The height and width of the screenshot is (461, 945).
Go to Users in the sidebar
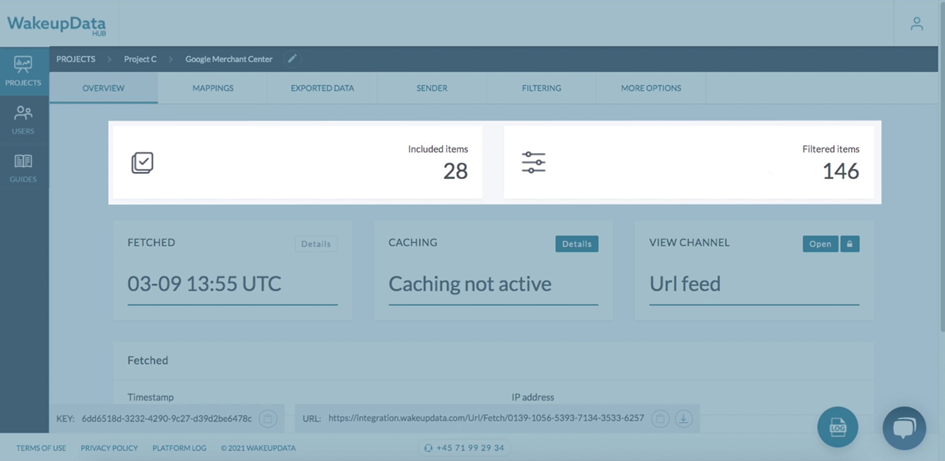[24, 119]
